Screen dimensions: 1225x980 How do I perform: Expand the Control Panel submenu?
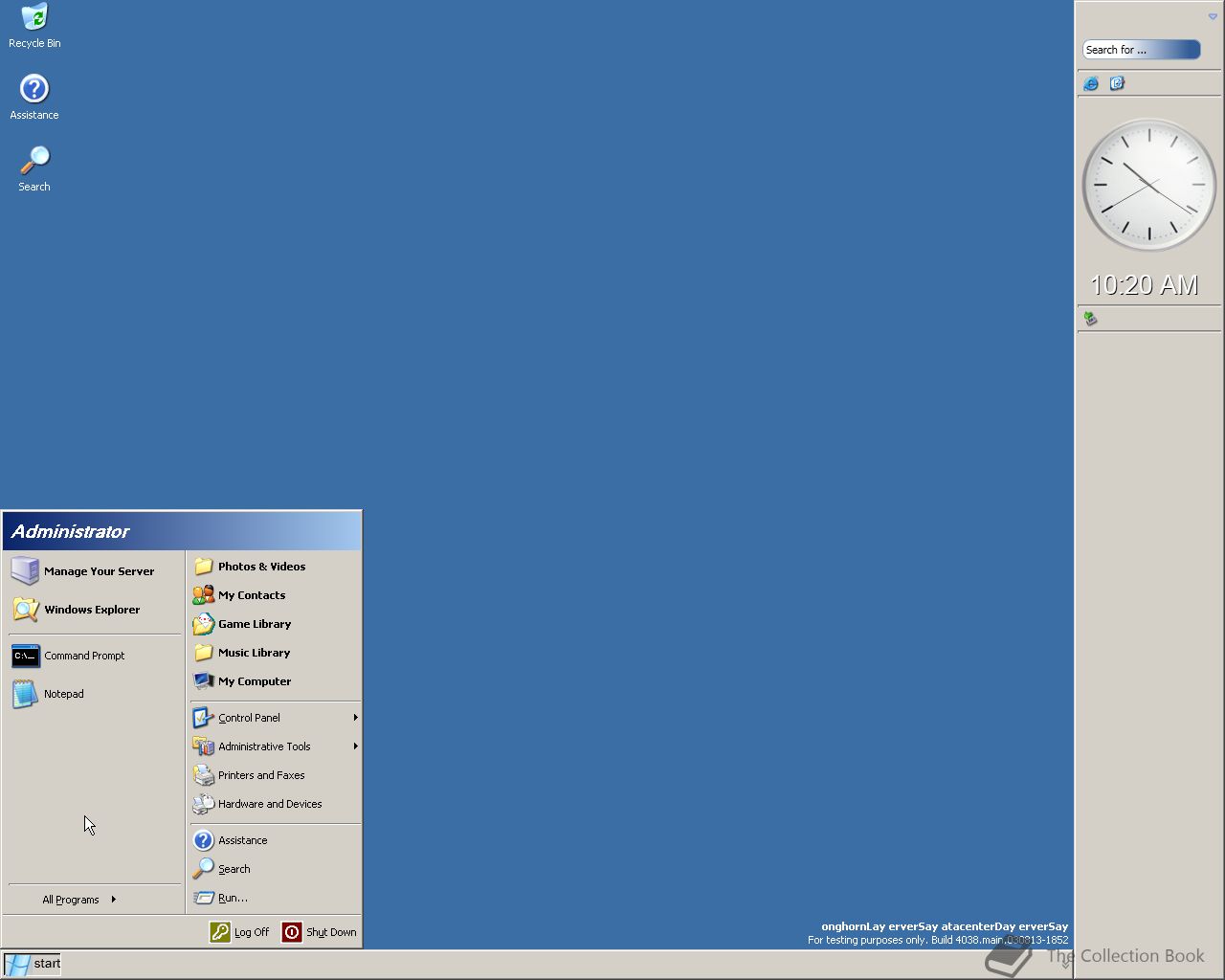point(275,718)
